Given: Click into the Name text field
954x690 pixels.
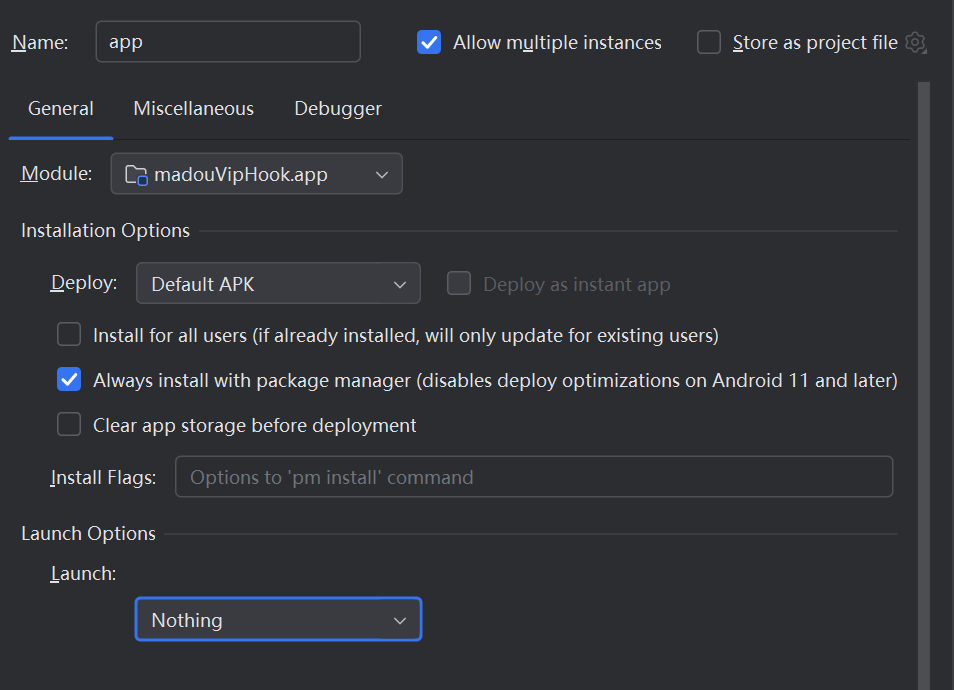Looking at the screenshot, I should click(x=228, y=43).
